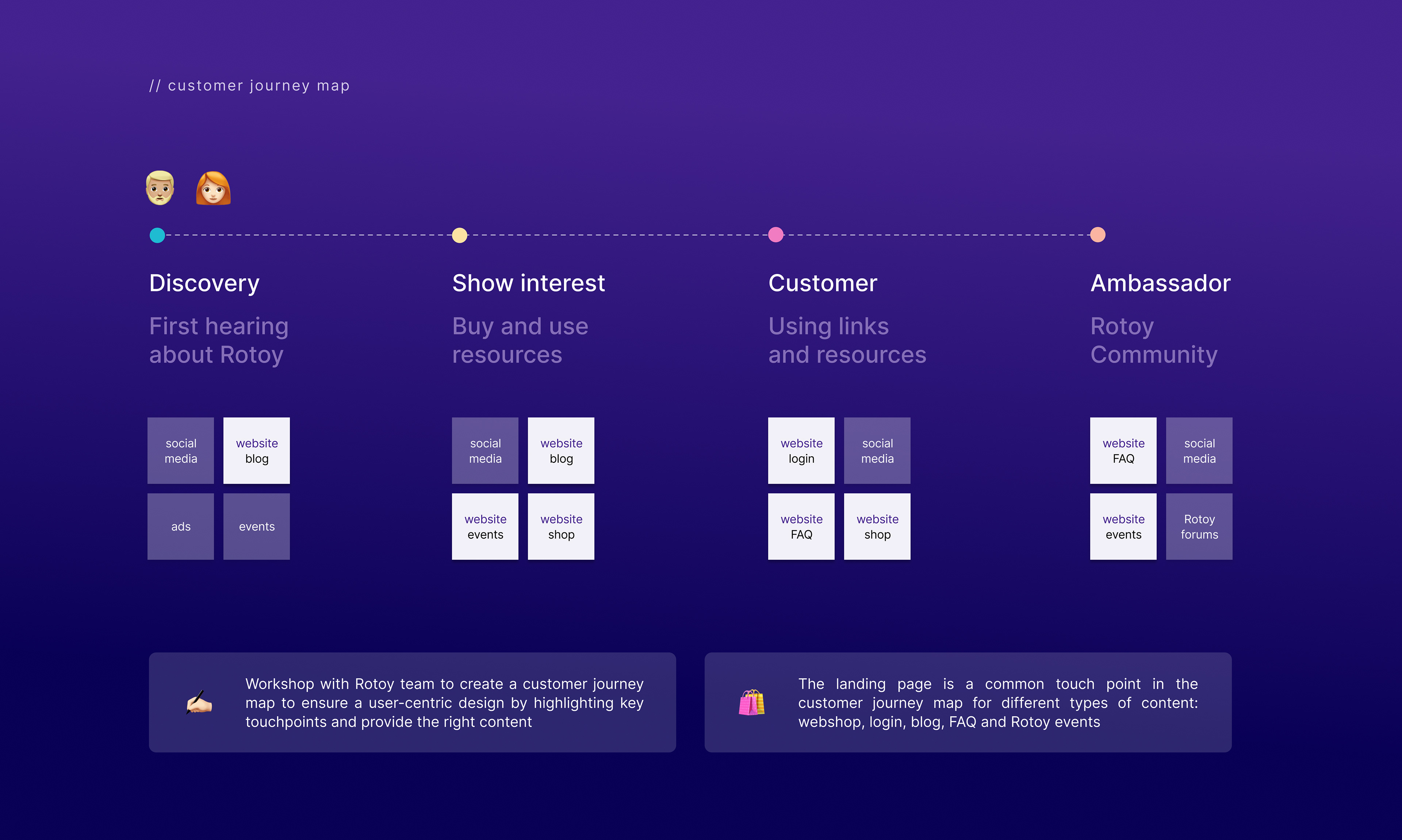Image resolution: width=1402 pixels, height=840 pixels.
Task: Open the website login tile
Action: (801, 451)
